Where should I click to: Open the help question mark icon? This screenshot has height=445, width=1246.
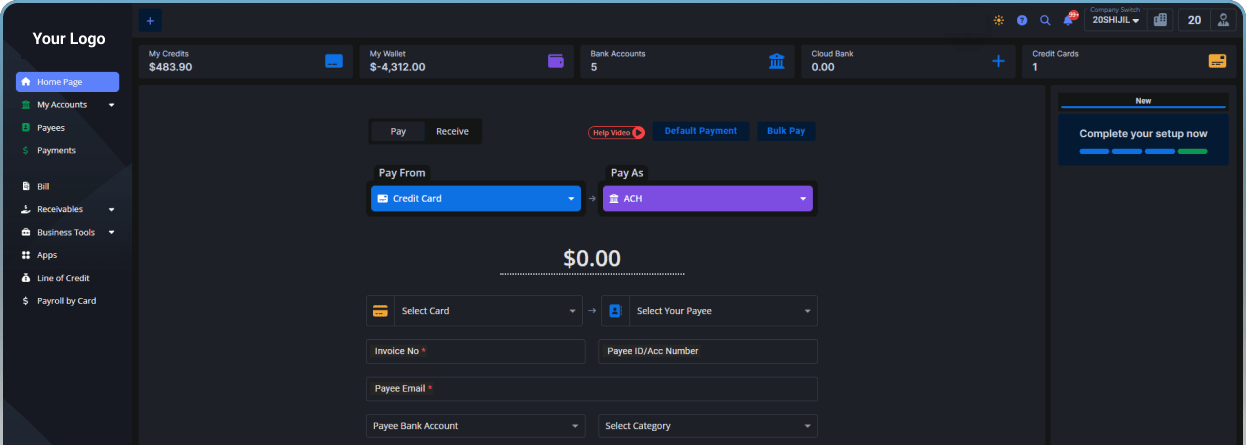click(1022, 20)
